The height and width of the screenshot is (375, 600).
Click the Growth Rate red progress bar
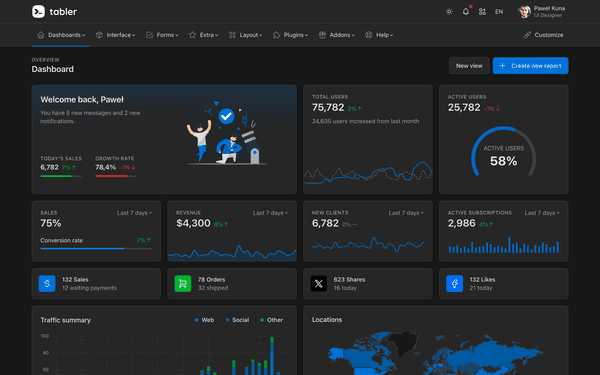(x=116, y=176)
